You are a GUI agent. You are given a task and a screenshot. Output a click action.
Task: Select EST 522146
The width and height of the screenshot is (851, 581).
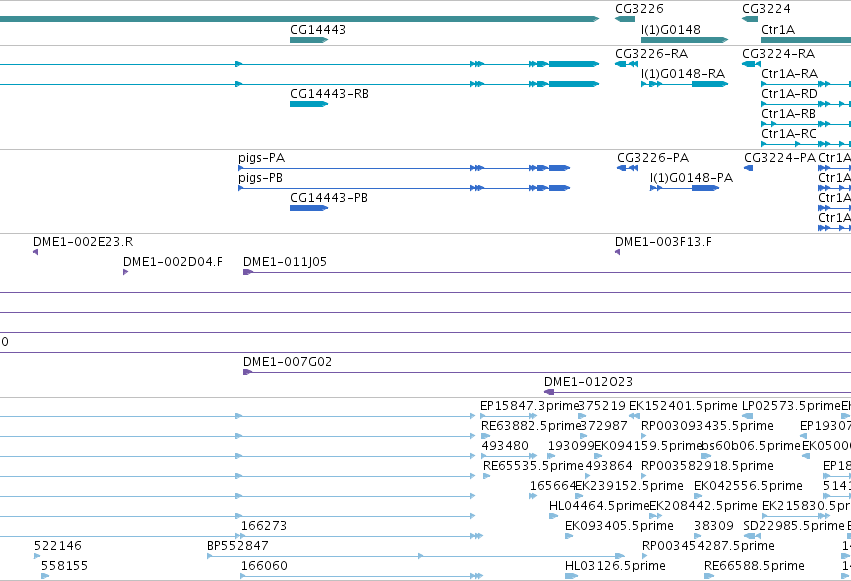pos(37,556)
